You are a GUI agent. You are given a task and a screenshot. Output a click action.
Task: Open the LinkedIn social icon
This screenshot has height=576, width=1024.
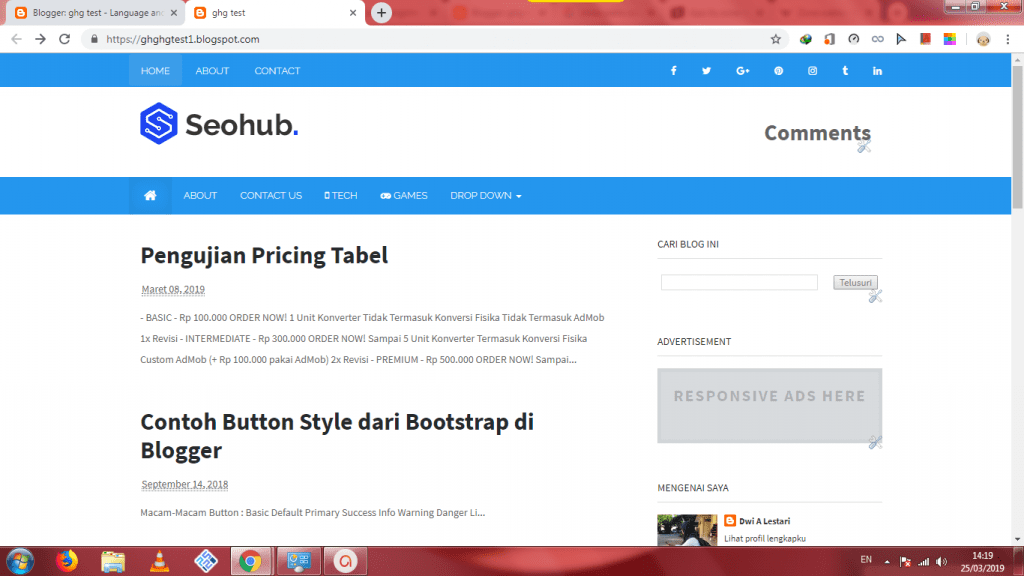(877, 71)
